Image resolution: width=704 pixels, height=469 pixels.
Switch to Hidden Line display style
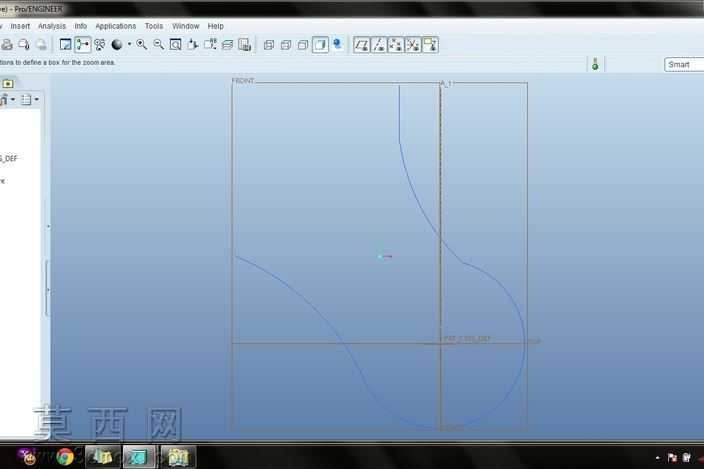(286, 45)
